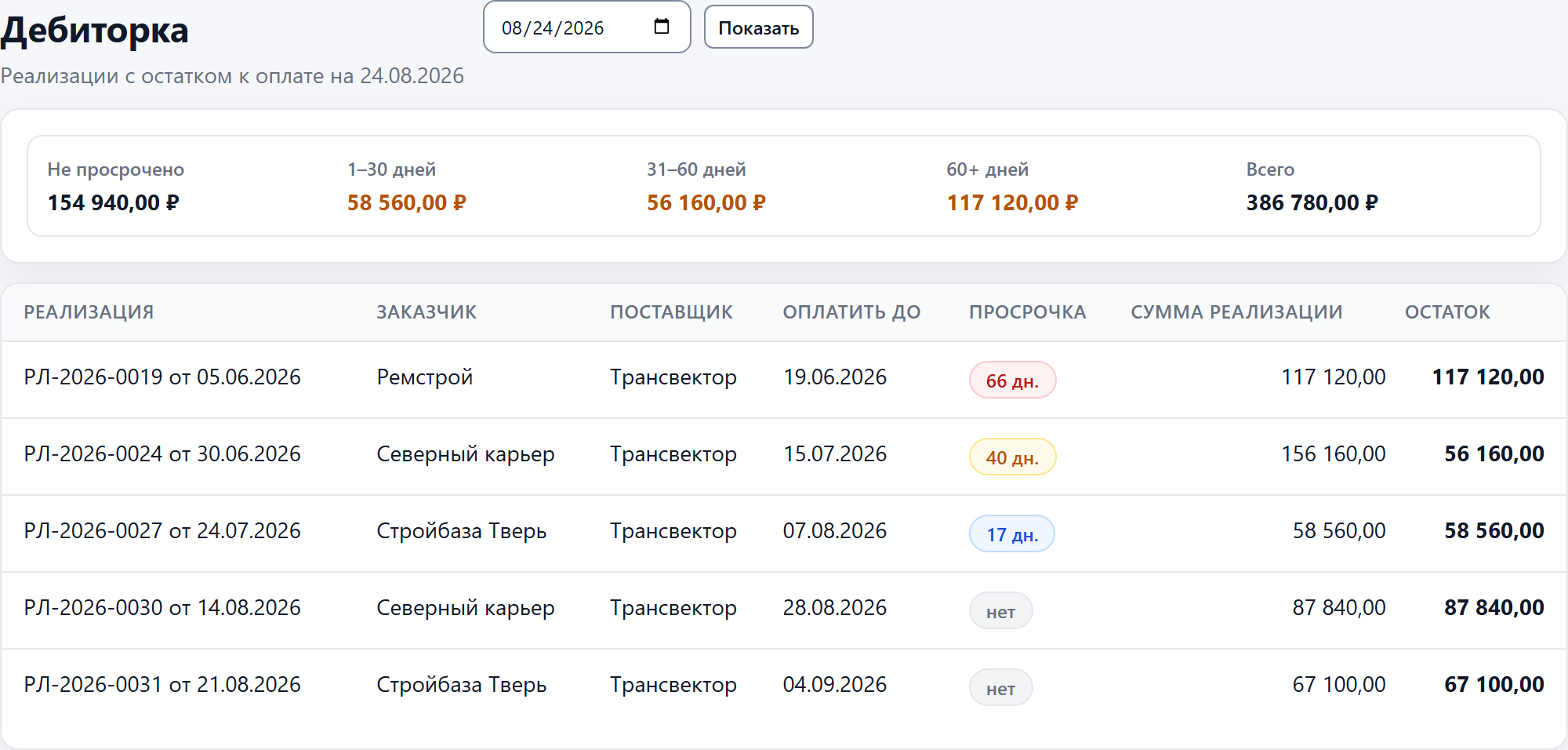Click due date 19.06.2026
The width and height of the screenshot is (1568, 750).
pos(835,377)
